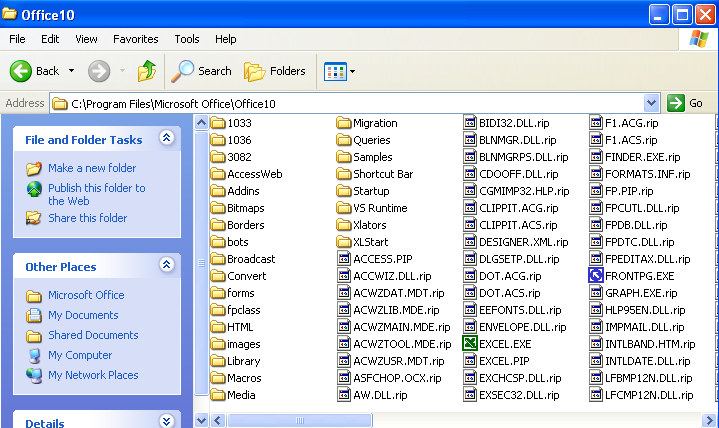Open Shared Documents link

(x=93, y=335)
